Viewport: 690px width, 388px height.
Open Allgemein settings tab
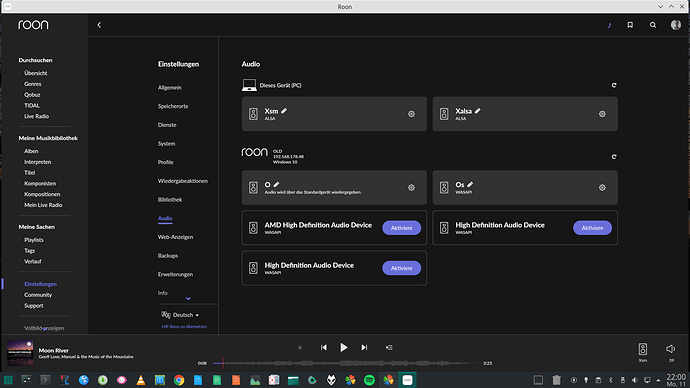click(169, 88)
